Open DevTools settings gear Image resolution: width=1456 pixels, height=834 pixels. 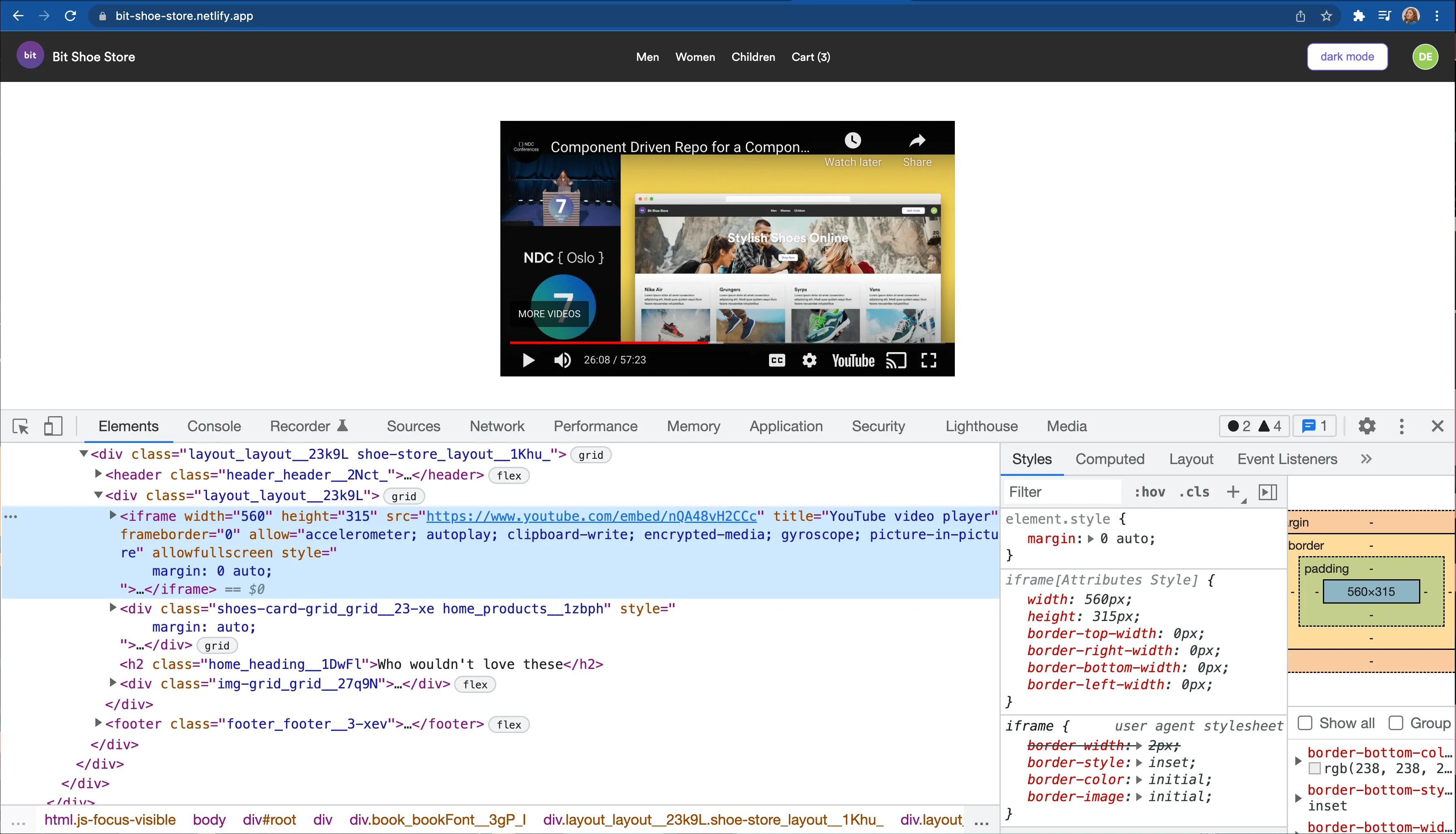click(x=1367, y=426)
